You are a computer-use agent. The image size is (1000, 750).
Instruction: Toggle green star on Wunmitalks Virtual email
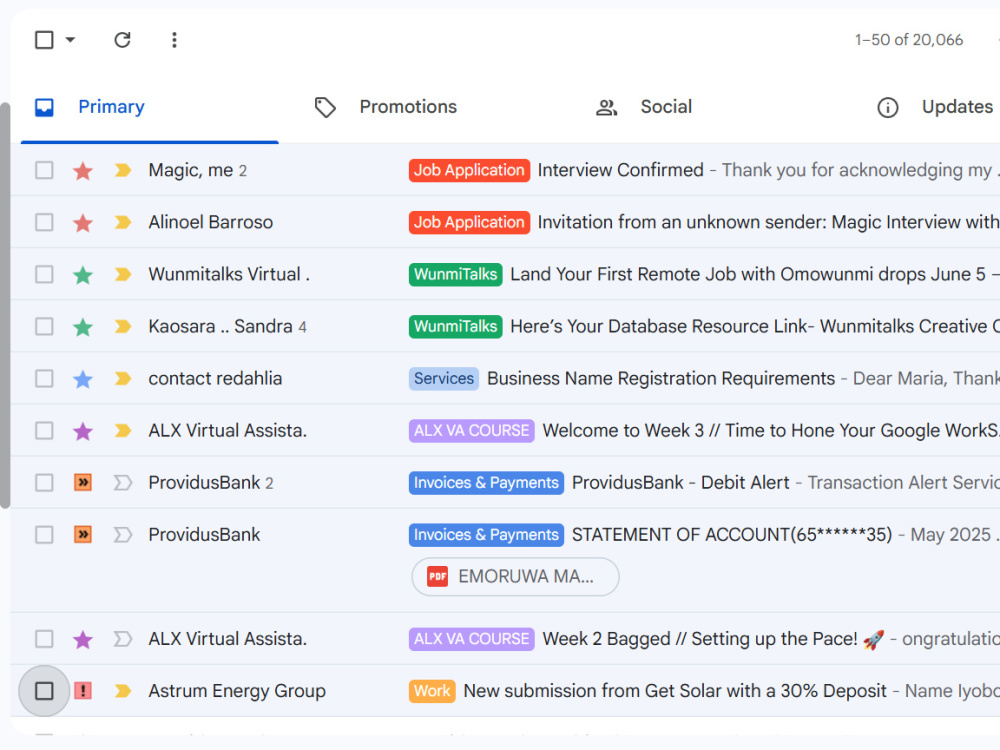pos(83,275)
